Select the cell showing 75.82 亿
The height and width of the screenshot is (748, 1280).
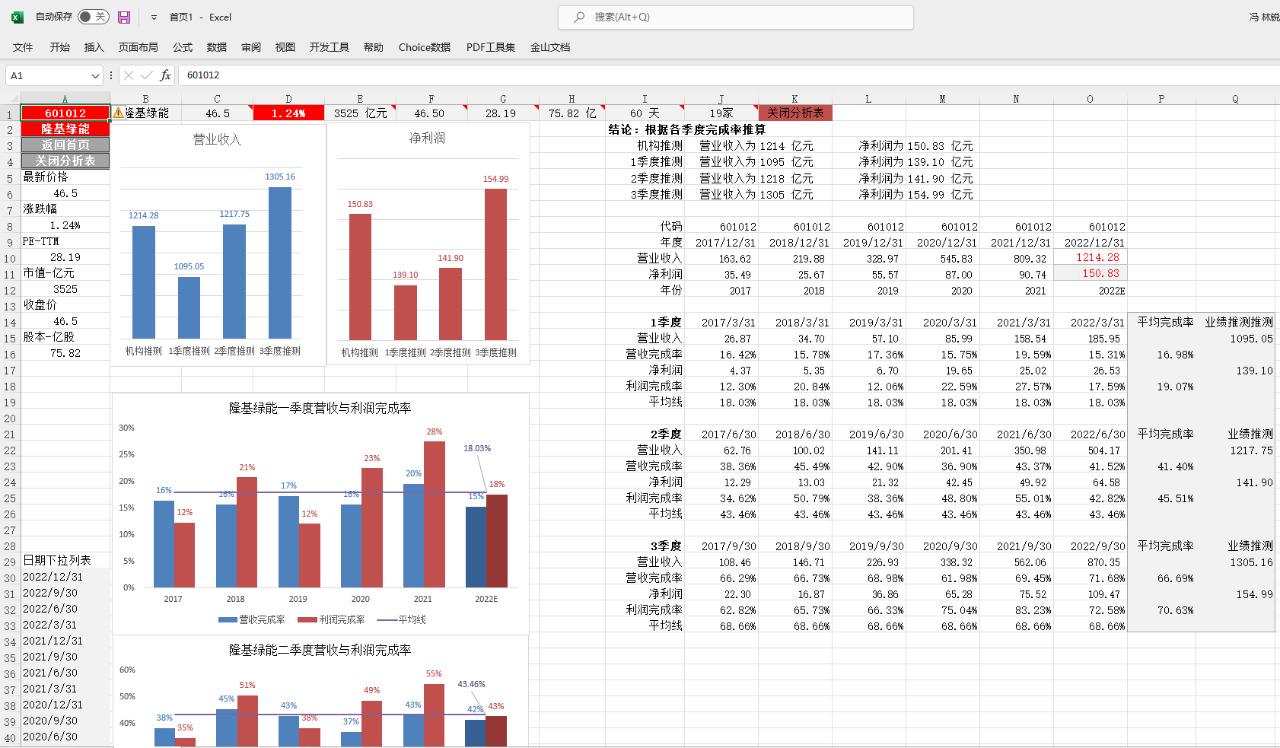point(572,113)
